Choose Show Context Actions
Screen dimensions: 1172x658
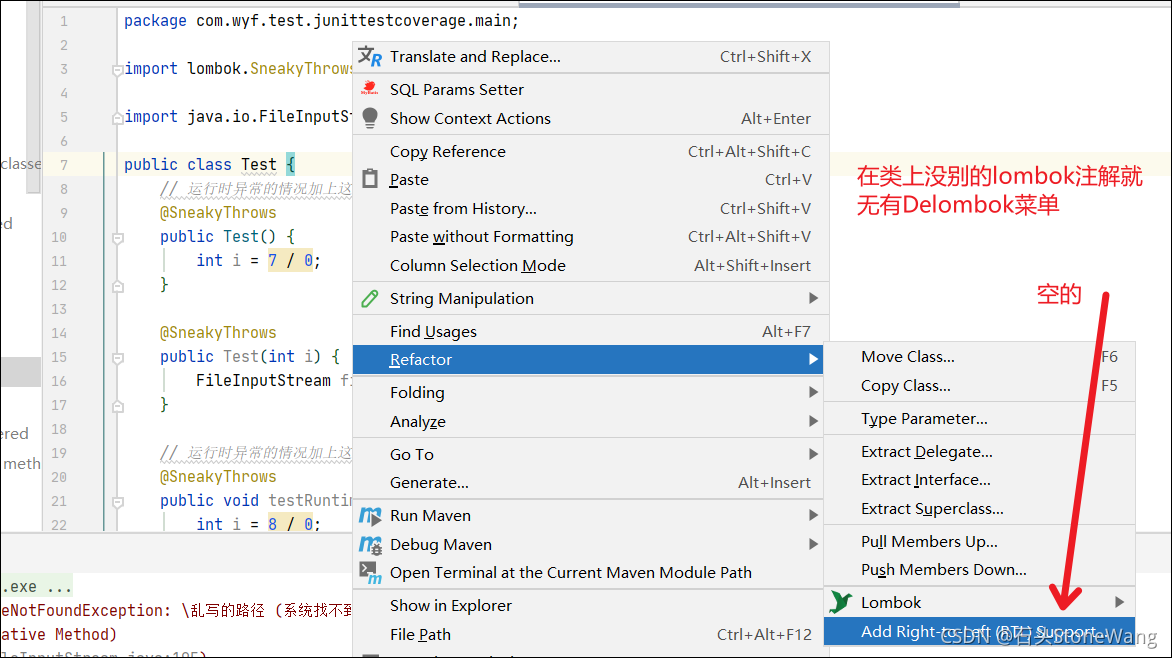tap(590, 118)
